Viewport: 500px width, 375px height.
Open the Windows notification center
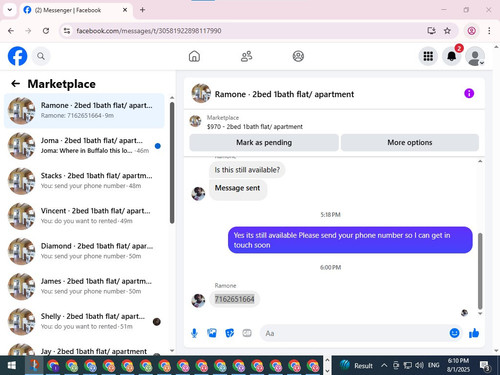click(x=485, y=366)
